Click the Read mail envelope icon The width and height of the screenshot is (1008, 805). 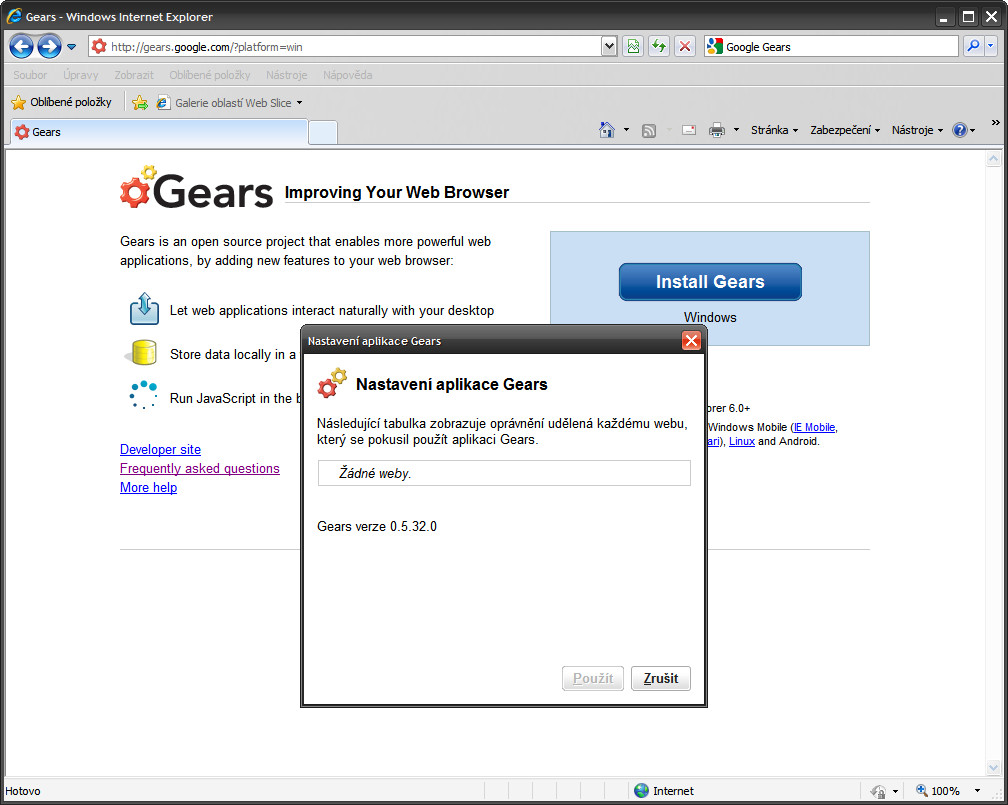(x=689, y=130)
